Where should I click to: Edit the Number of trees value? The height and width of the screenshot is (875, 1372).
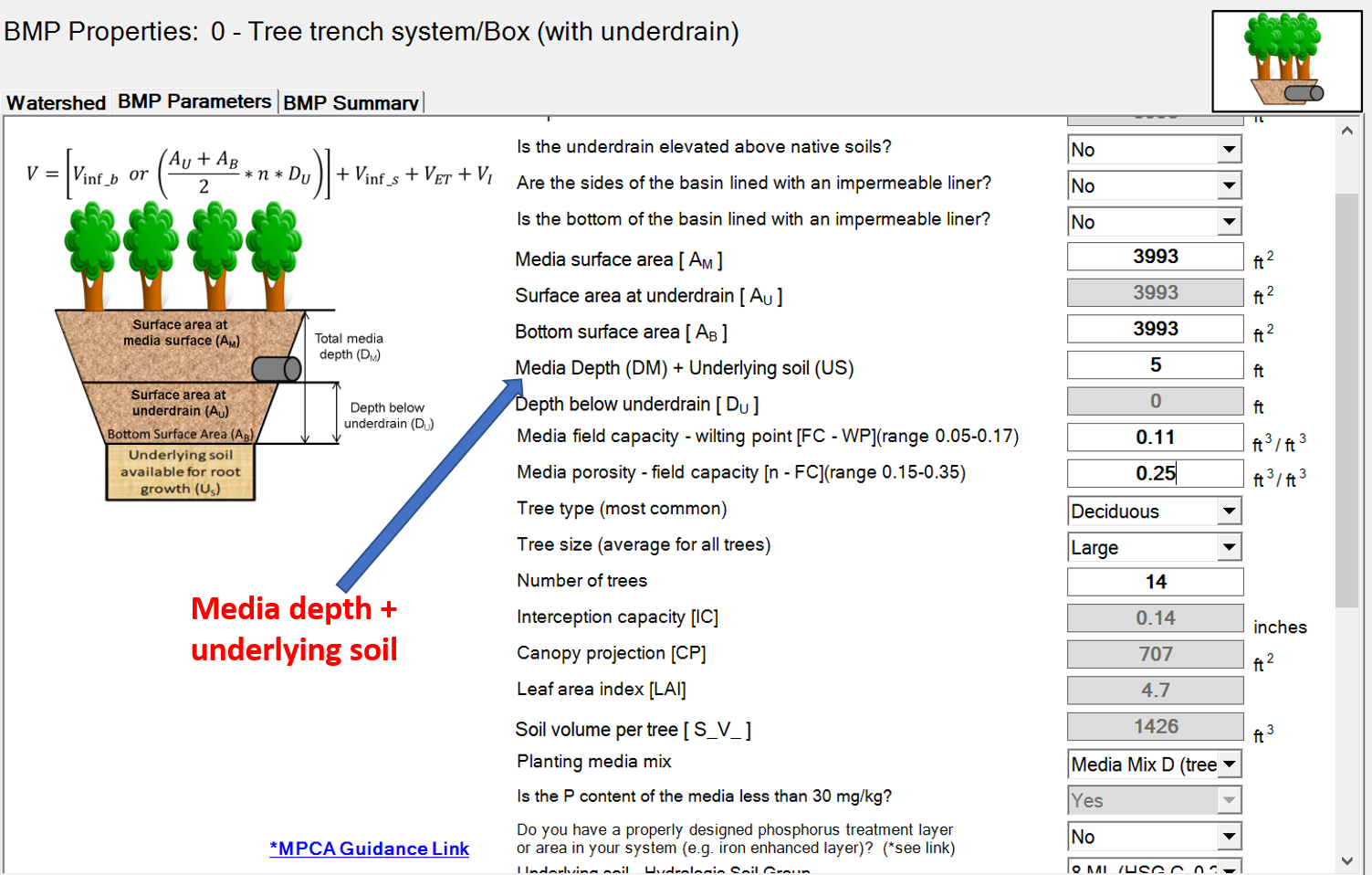coord(1155,581)
